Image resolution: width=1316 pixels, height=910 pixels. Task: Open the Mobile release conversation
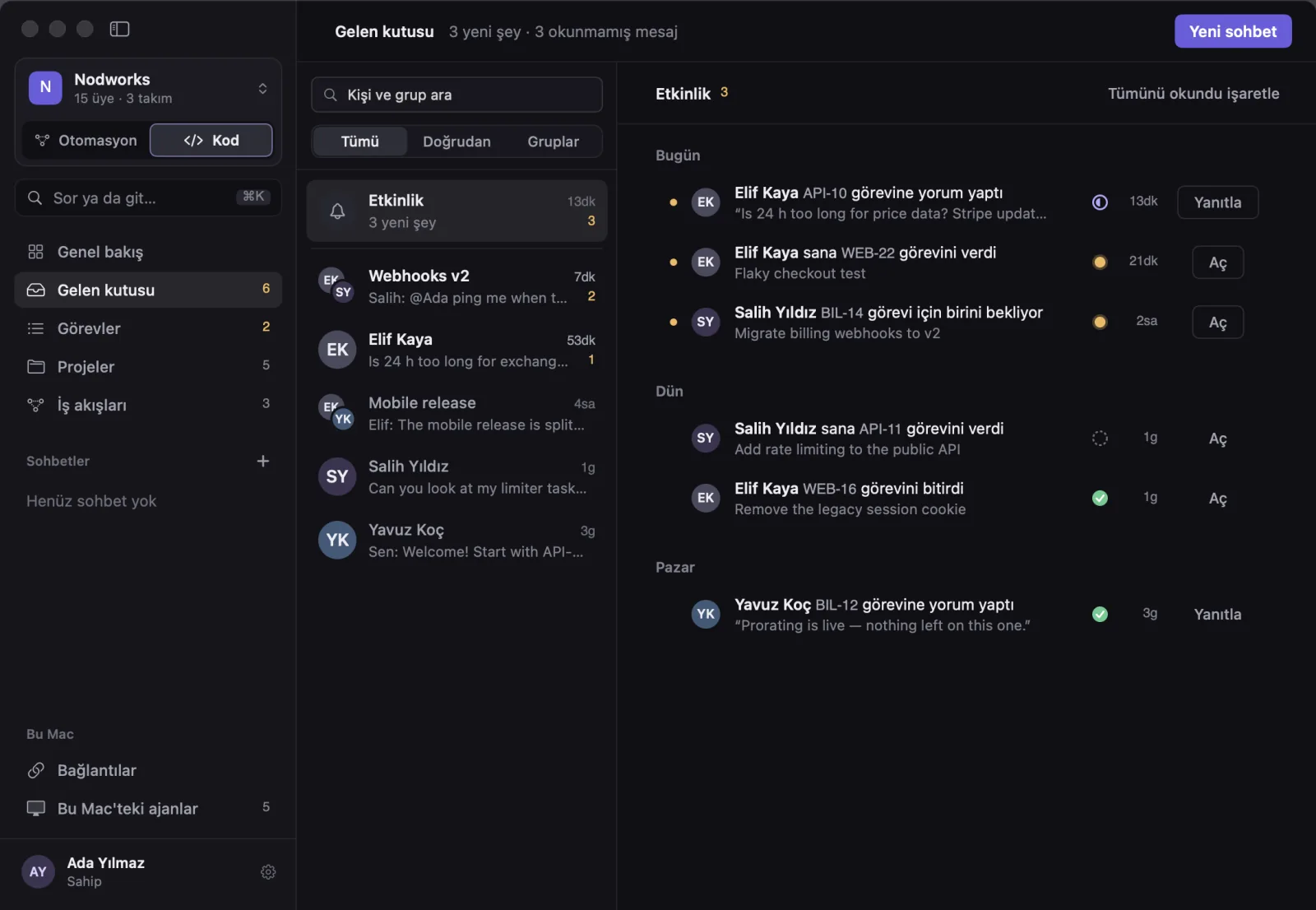[x=456, y=413]
